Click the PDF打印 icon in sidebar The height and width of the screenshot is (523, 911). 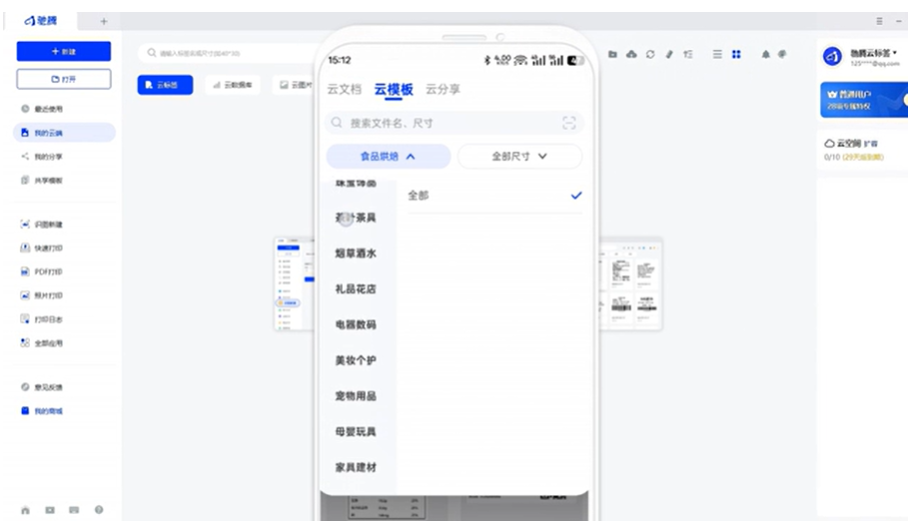25,271
